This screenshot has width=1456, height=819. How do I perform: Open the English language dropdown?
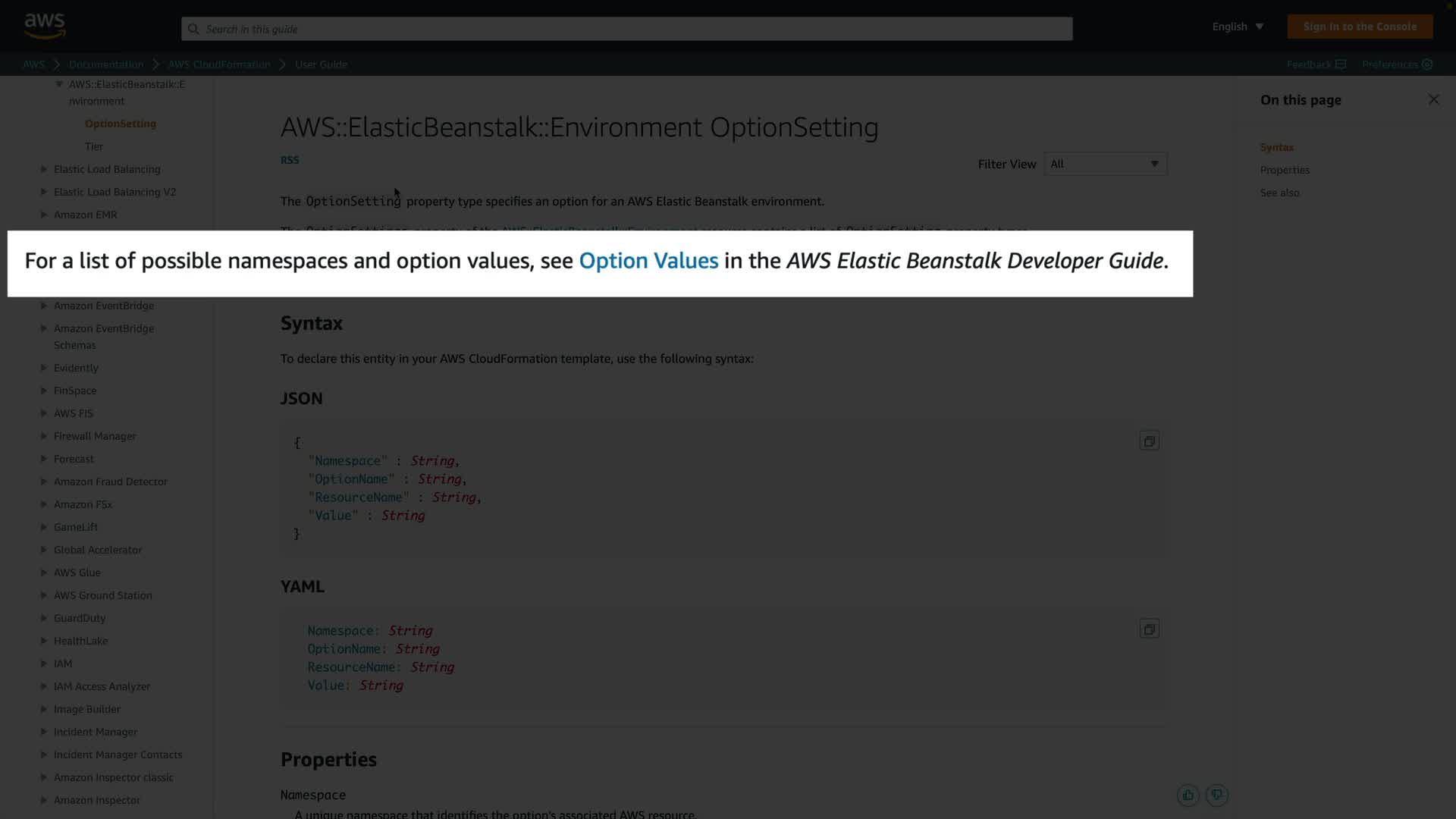(x=1238, y=27)
